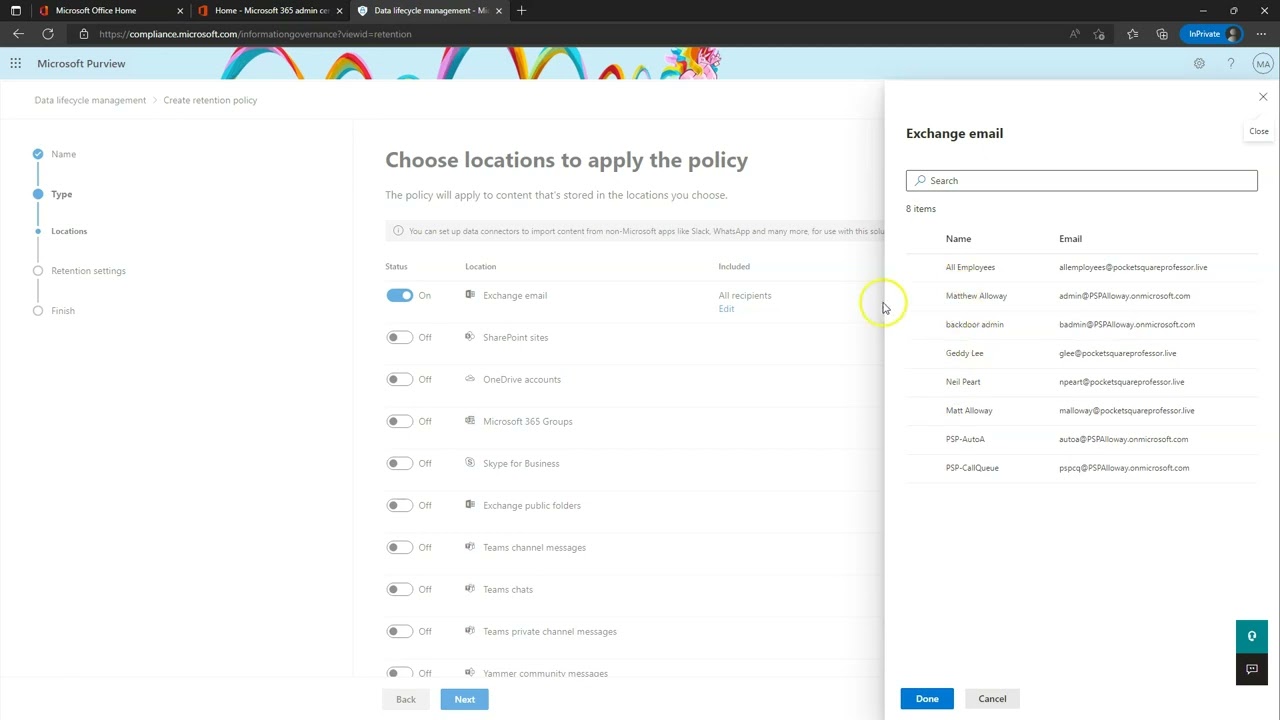Click the Teams chats icon
The image size is (1280, 720).
[x=470, y=589]
